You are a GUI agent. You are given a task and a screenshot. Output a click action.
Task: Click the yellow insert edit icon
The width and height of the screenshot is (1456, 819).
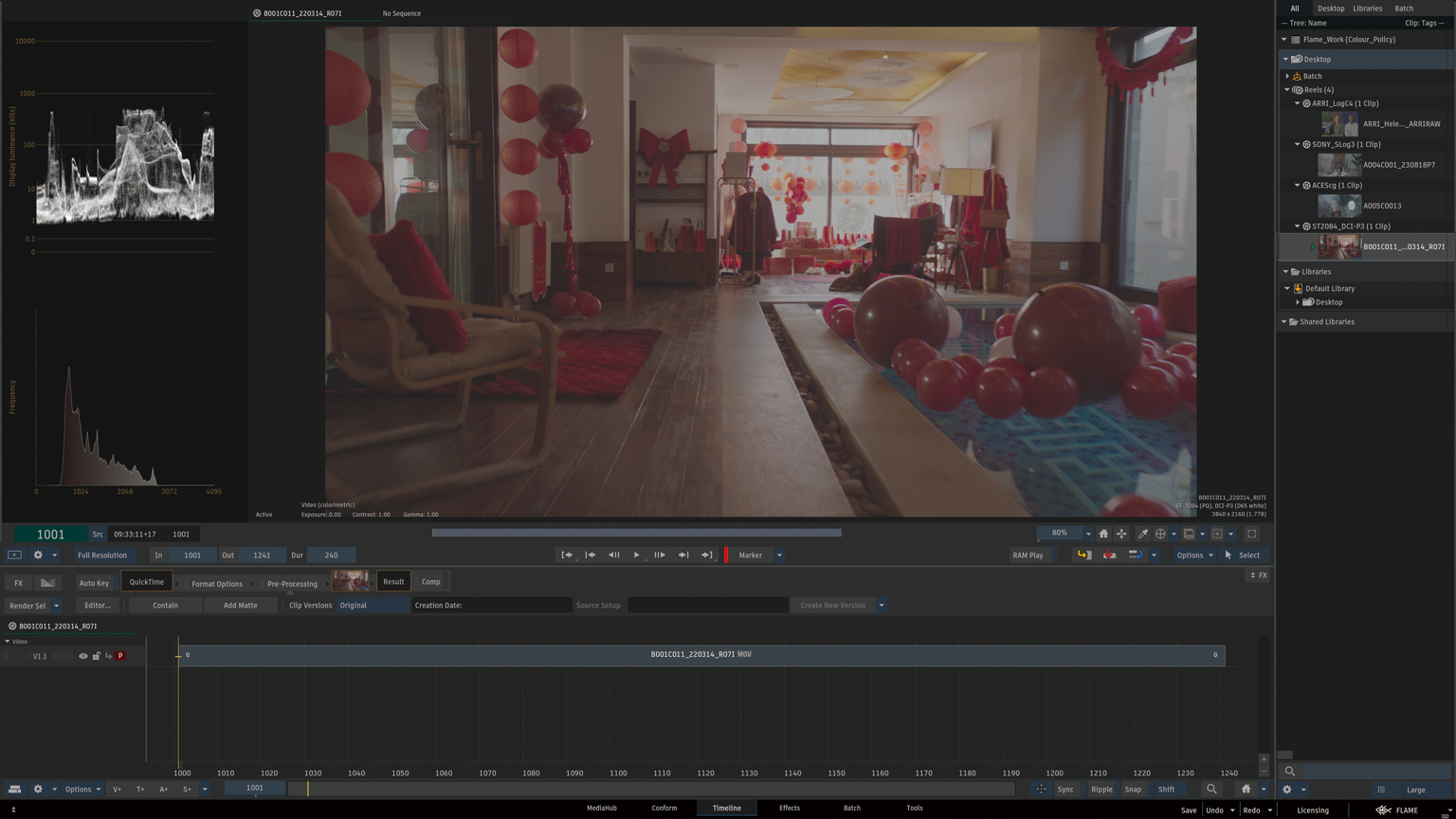coord(1084,555)
